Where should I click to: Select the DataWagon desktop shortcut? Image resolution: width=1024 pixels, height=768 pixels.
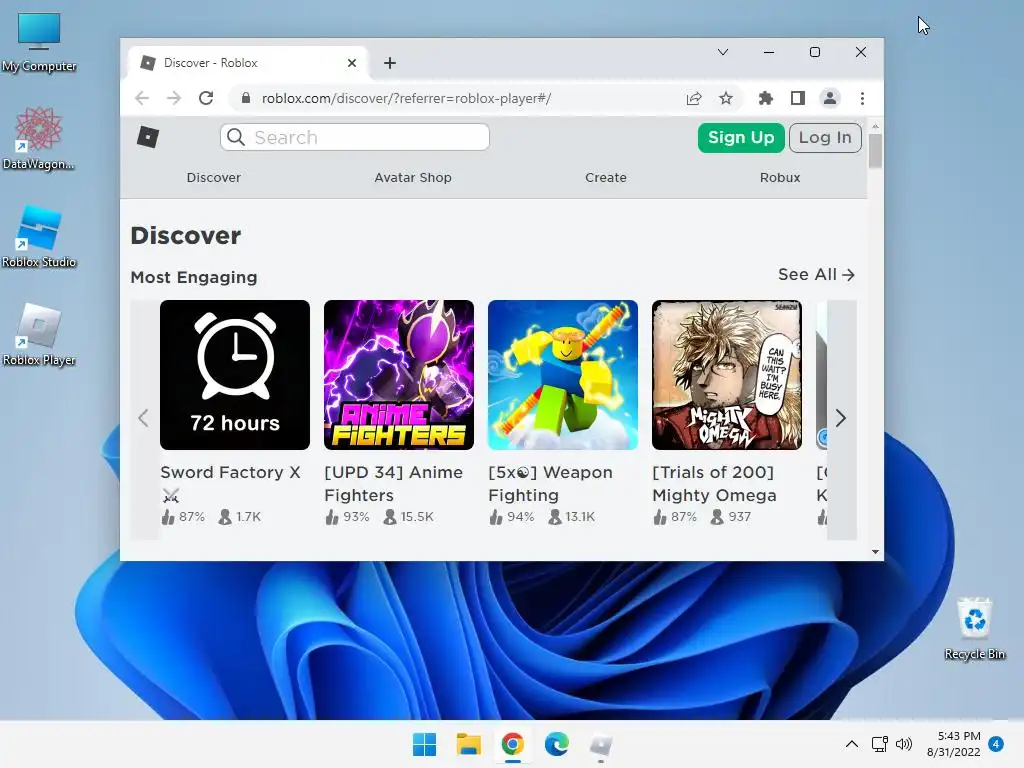coord(39,138)
